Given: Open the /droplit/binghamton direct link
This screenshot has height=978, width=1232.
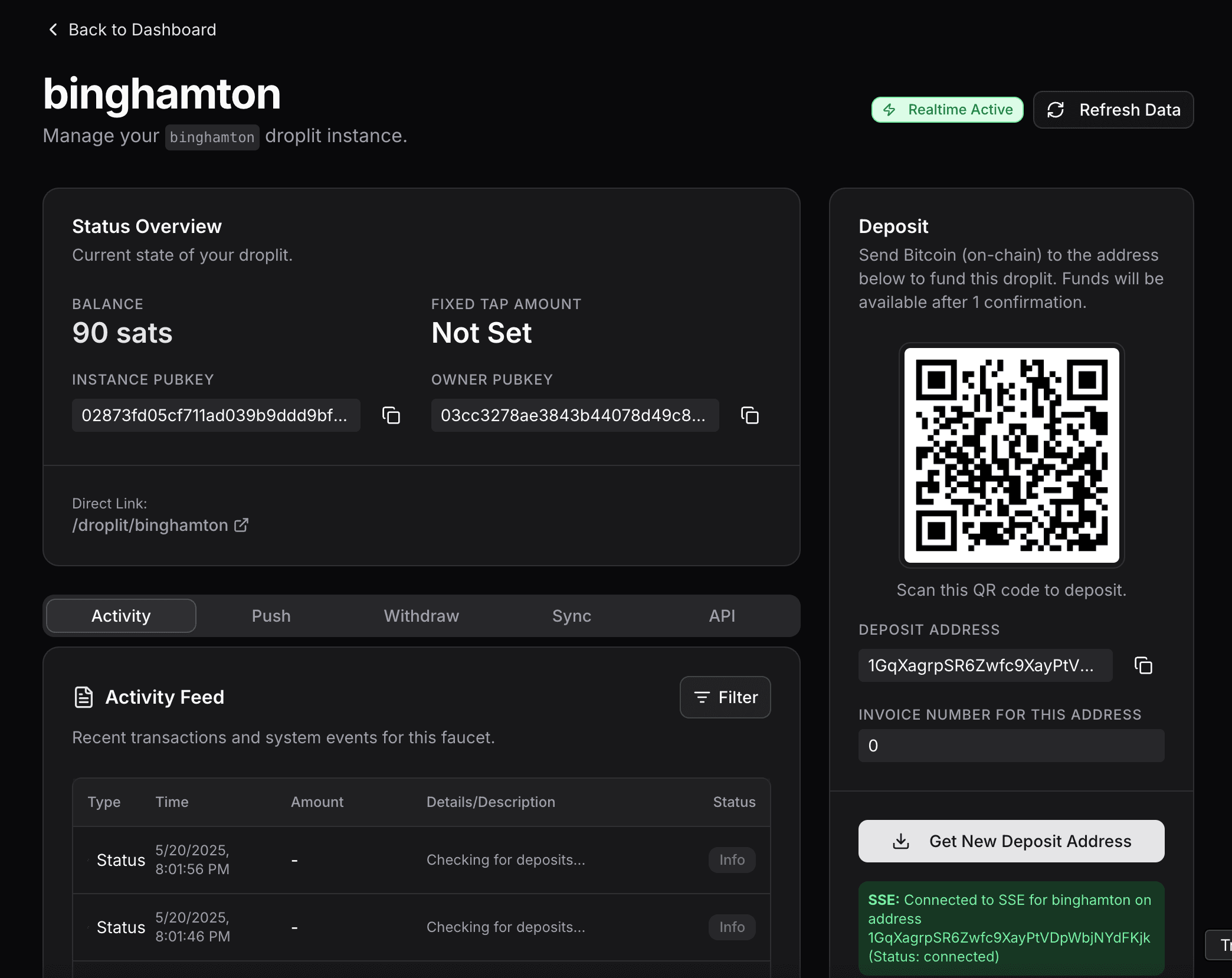Looking at the screenshot, I should (x=150, y=525).
